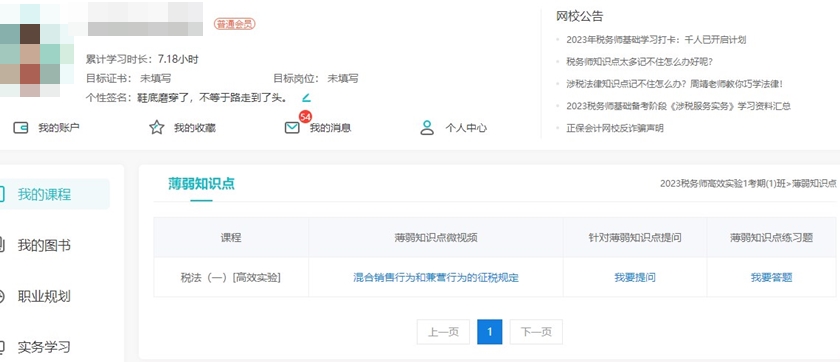Click the 课程 column header

click(231, 238)
